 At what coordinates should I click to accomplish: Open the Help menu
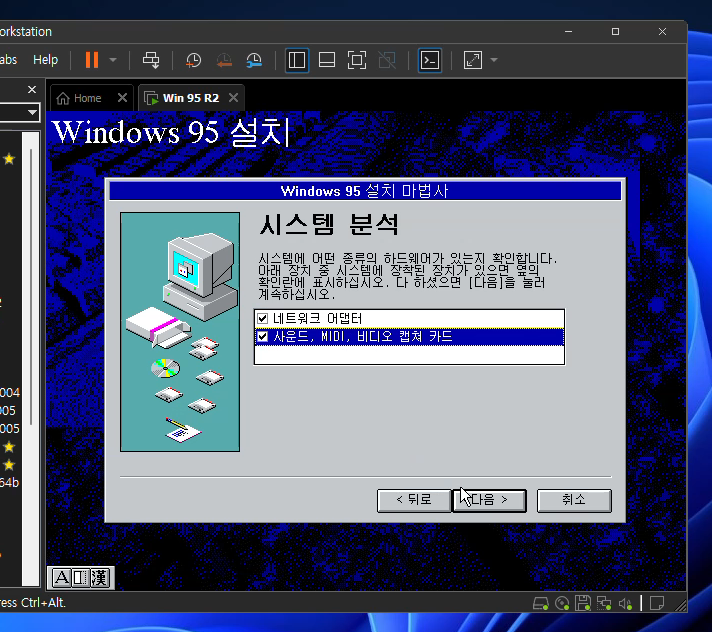[x=45, y=59]
